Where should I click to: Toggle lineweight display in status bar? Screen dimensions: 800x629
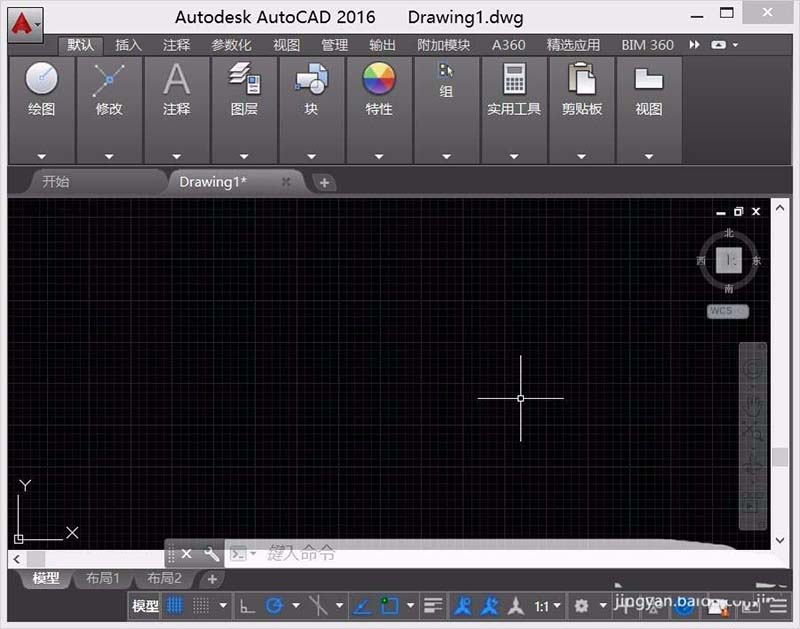pyautogui.click(x=433, y=606)
